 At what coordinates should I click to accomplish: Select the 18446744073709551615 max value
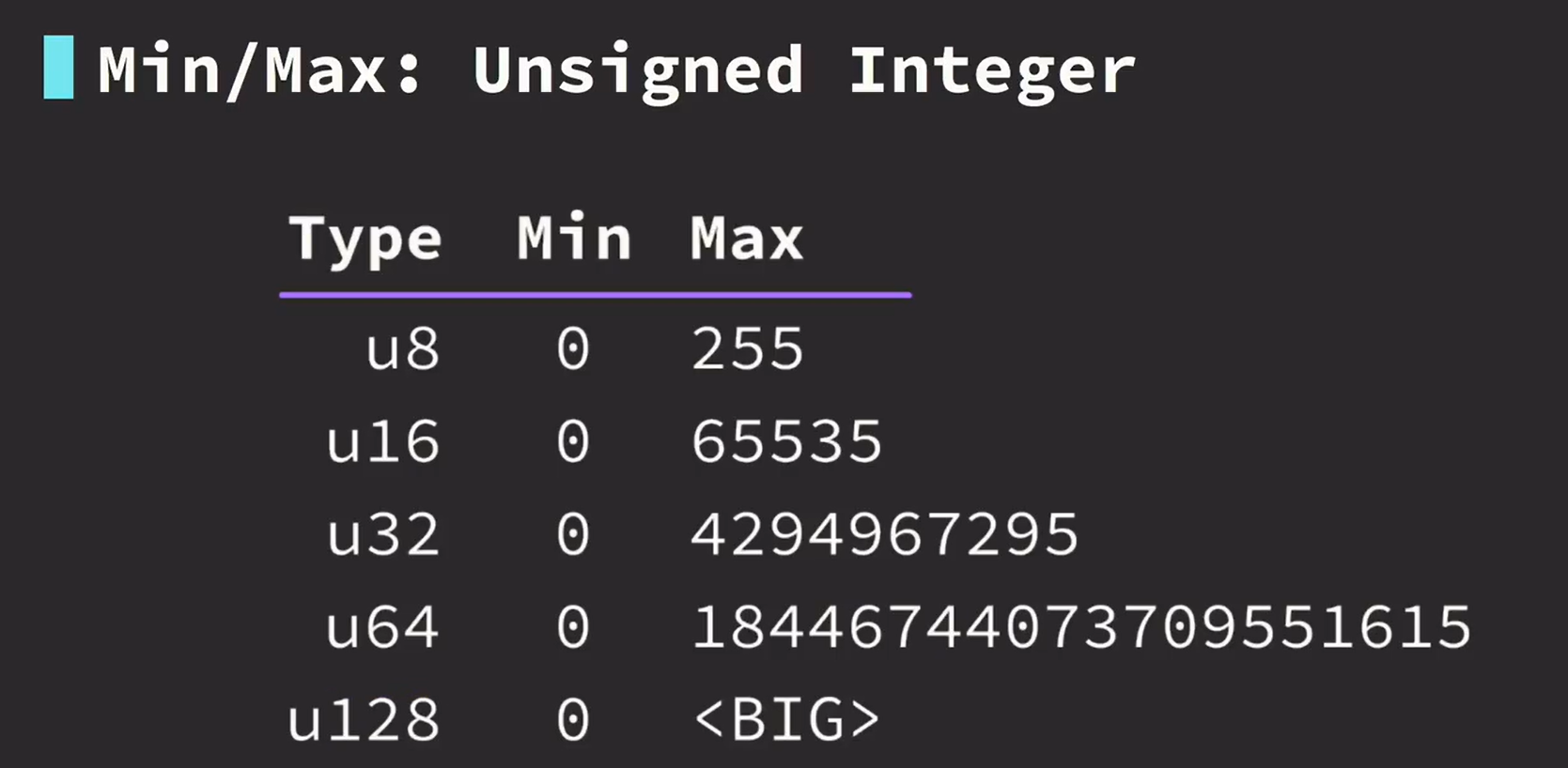1081,627
